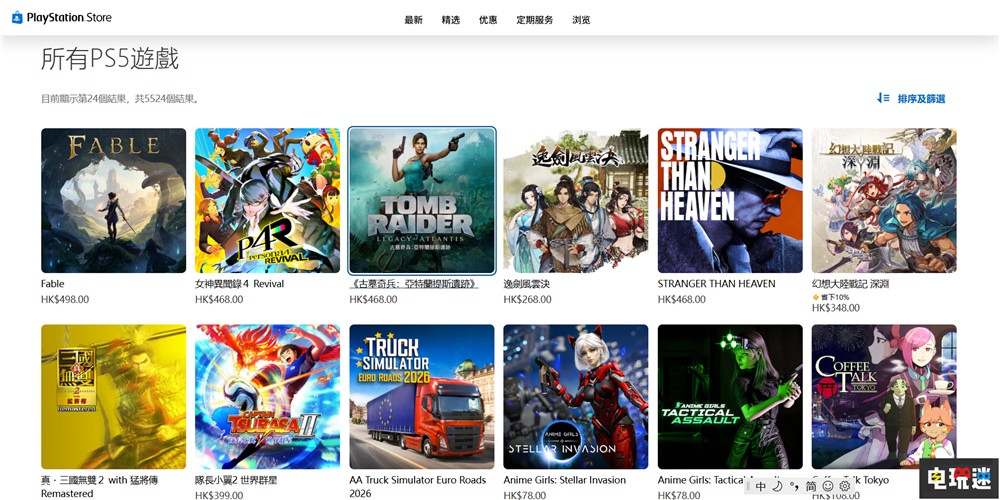Click Stranger Than Heaven's HK$468.00 price

point(682,299)
